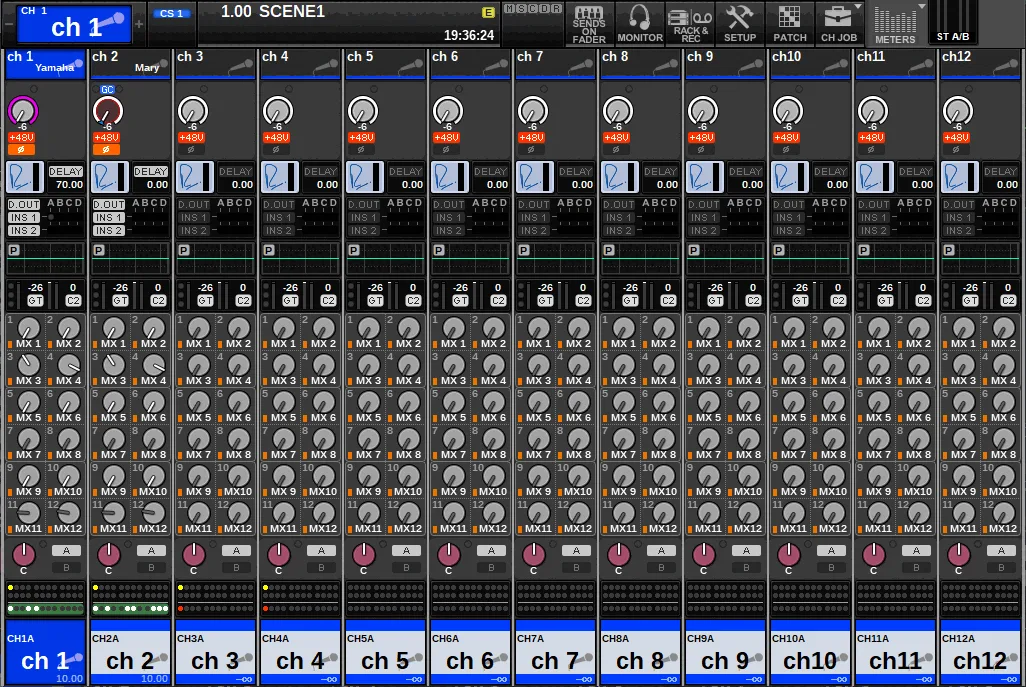1026x687 pixels.
Task: Click ch 1 delay value 70.00
Action: click(x=69, y=185)
